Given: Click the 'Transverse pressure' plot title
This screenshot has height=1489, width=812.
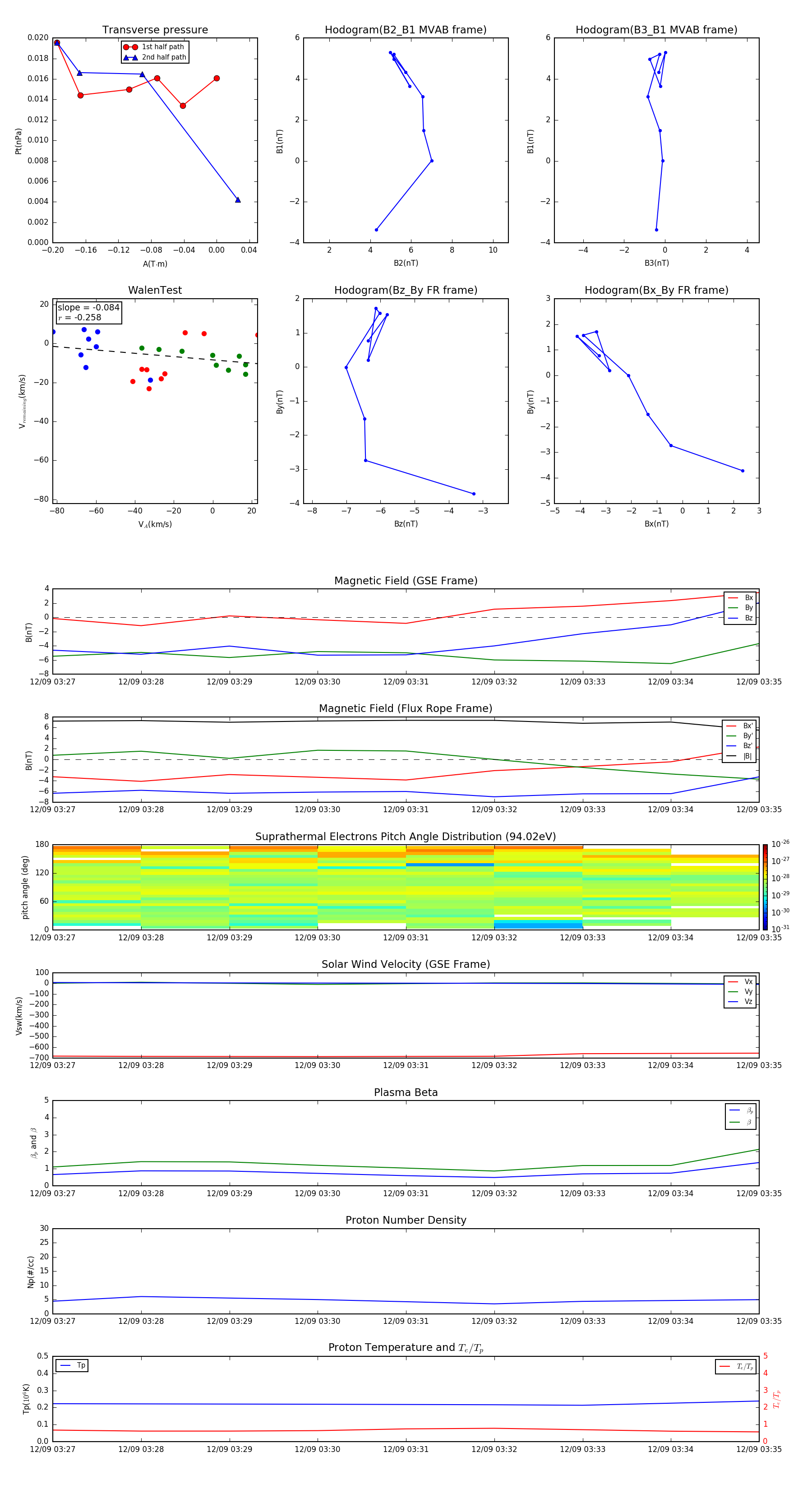Looking at the screenshot, I should [155, 30].
